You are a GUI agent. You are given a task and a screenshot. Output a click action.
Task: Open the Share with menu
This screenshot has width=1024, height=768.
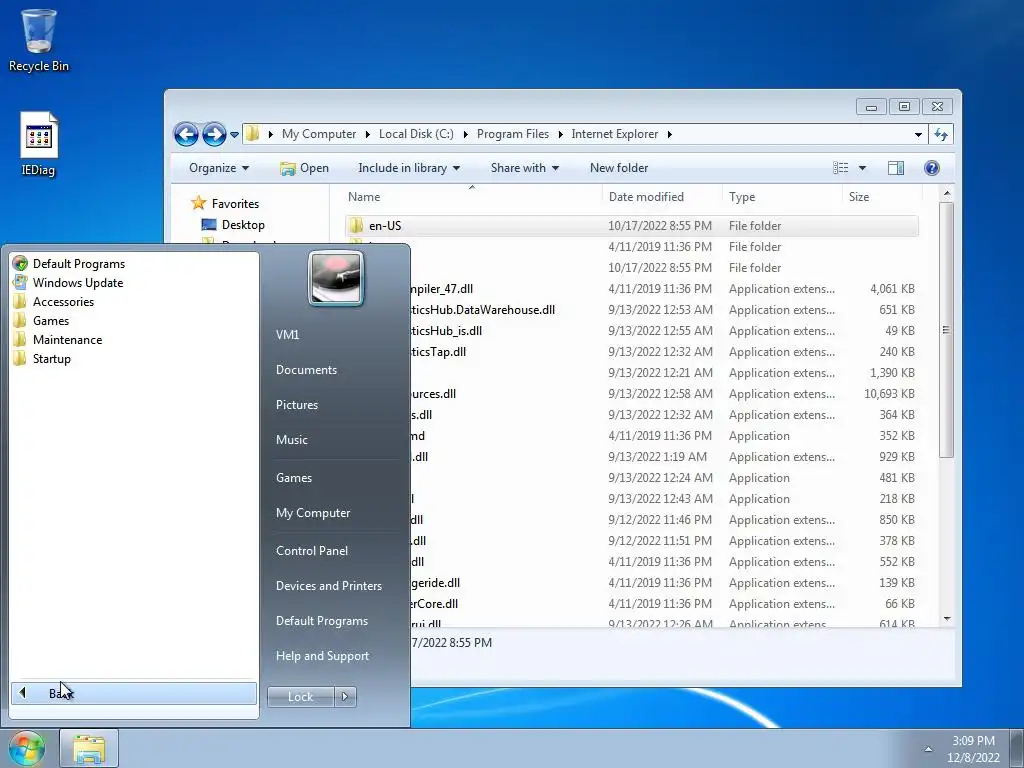[x=524, y=168]
